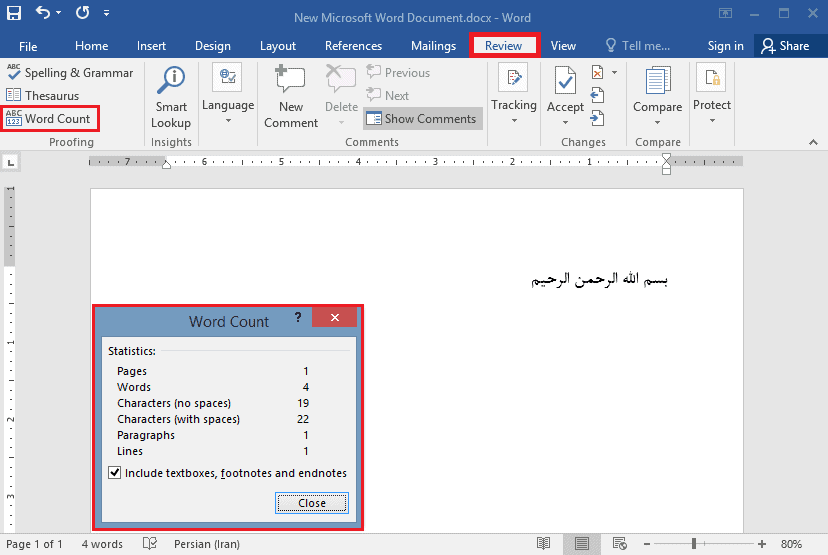Screen dimensions: 828x555
Task: Click the zoom in plus button
Action: (761, 544)
